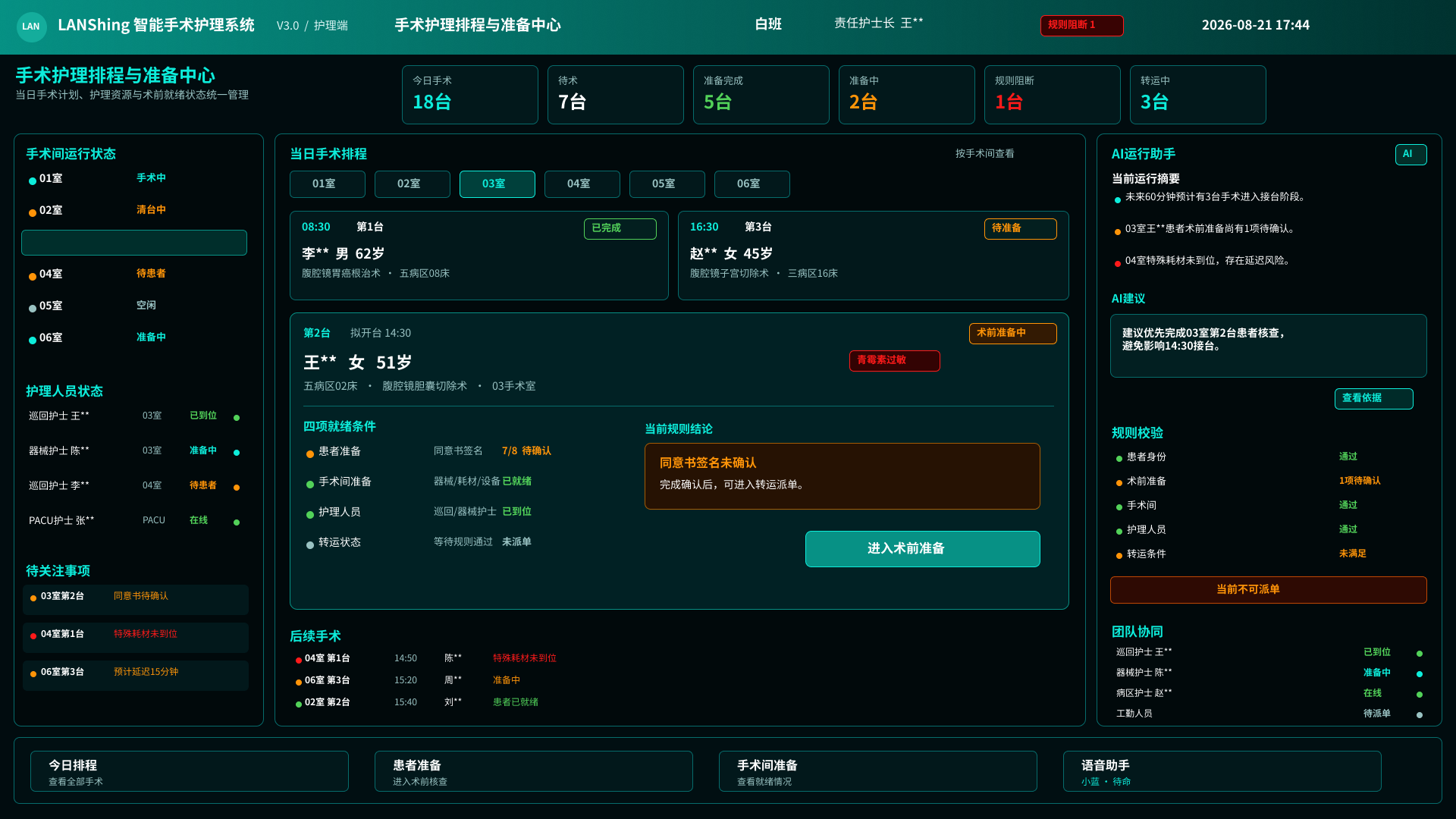Image resolution: width=1456 pixels, height=819 pixels.
Task: Click the LAN logo icon
Action: coord(31,27)
